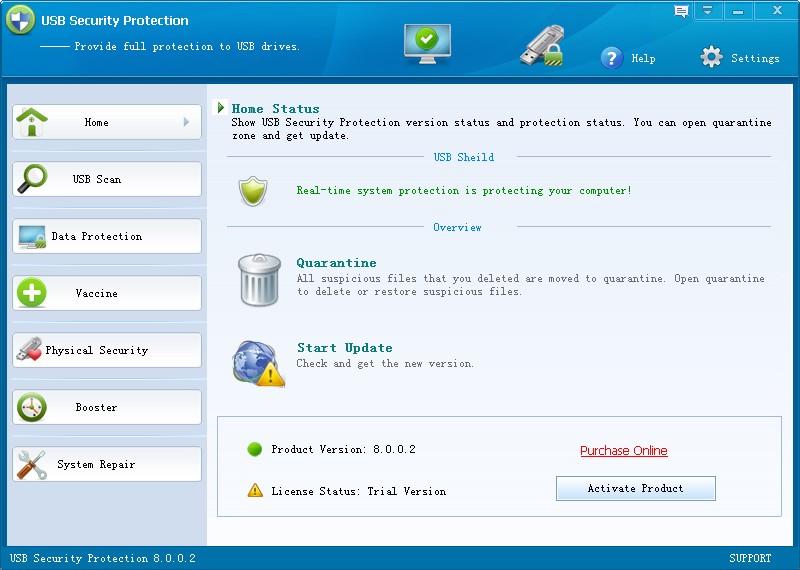The height and width of the screenshot is (570, 800).
Task: Open the title bar dropdown menu arrow
Action: pos(708,11)
